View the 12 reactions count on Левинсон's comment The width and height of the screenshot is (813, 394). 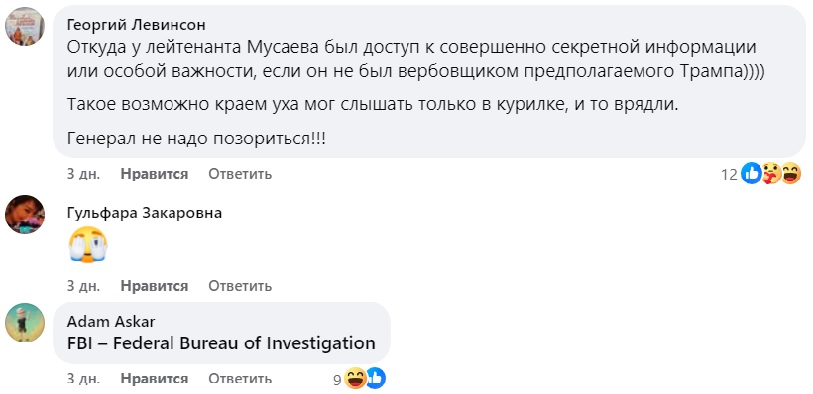729,175
